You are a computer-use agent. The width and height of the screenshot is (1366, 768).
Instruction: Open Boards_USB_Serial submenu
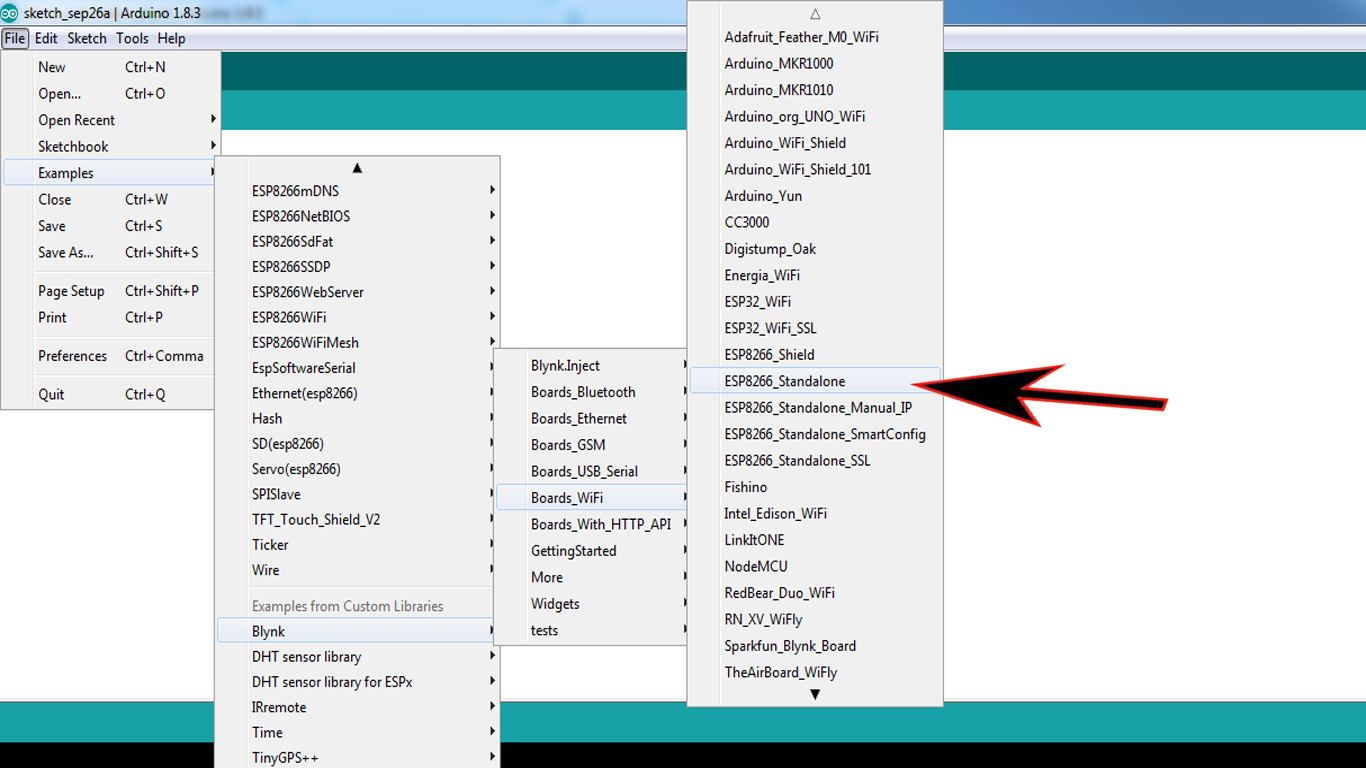pos(592,472)
